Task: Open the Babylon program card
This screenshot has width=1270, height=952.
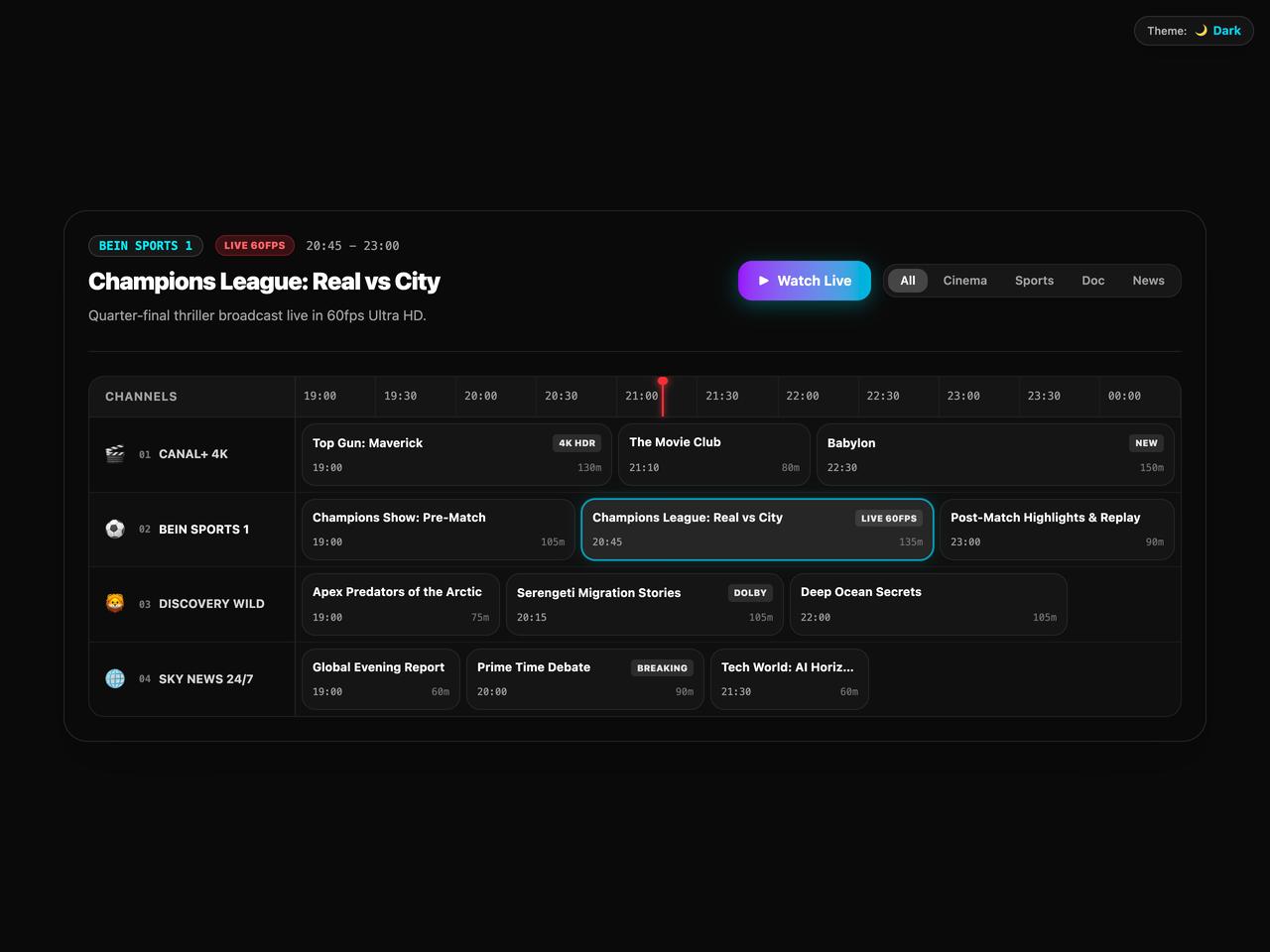Action: 995,454
